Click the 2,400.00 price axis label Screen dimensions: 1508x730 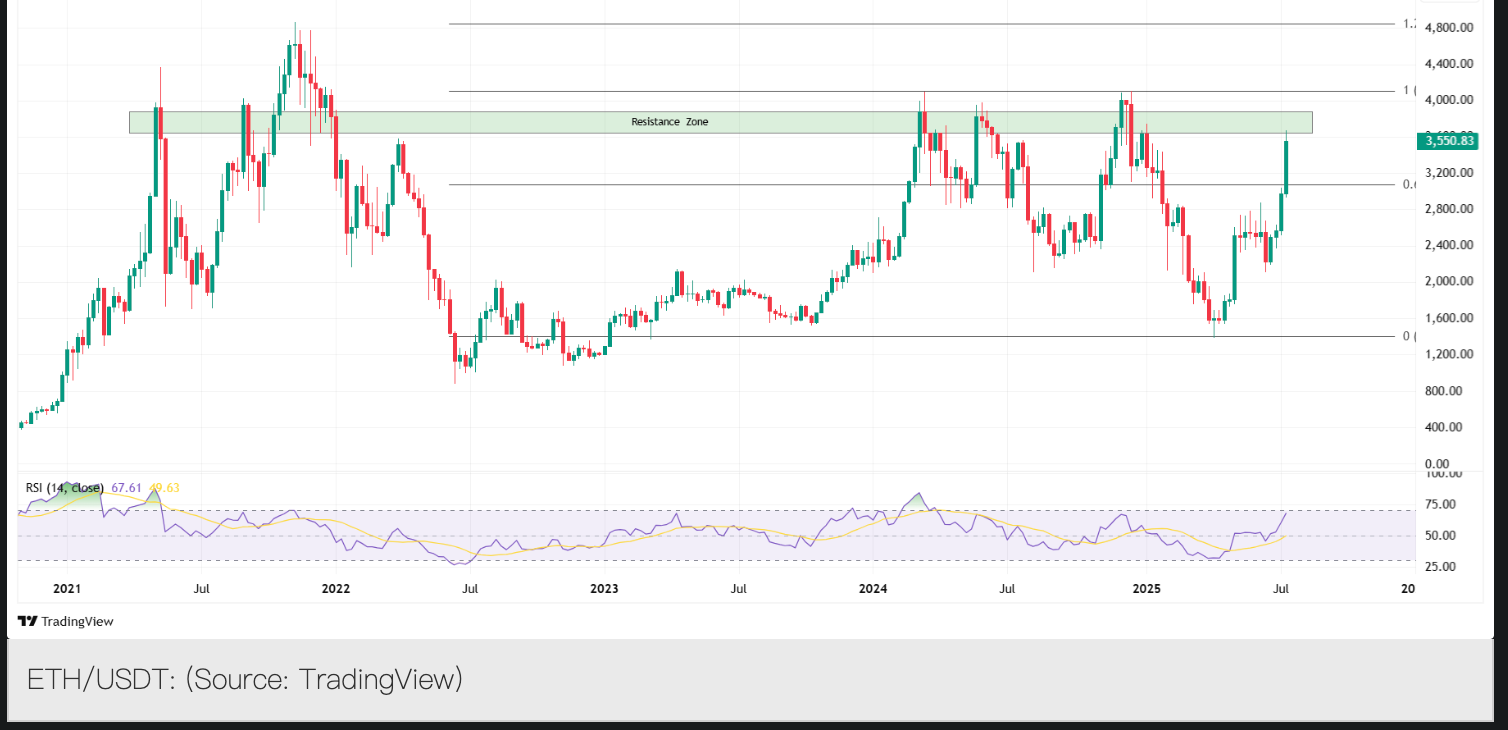tap(1450, 245)
